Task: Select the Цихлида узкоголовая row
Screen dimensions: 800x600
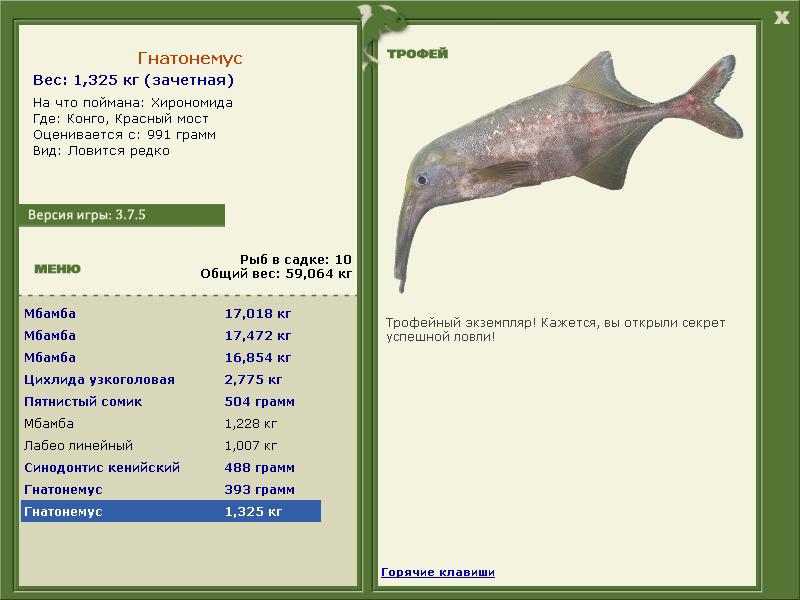Action: (171, 379)
